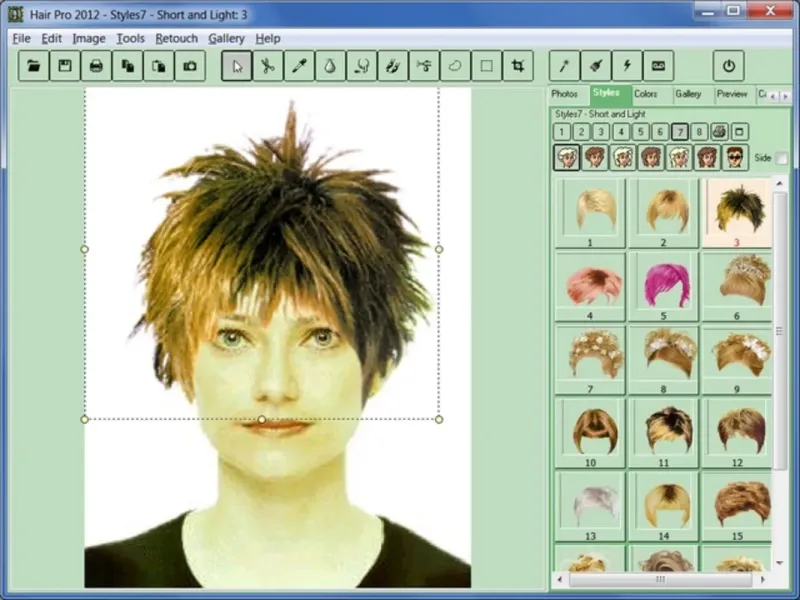Click the lightning bolt icon
Image resolution: width=800 pixels, height=600 pixels.
point(627,66)
